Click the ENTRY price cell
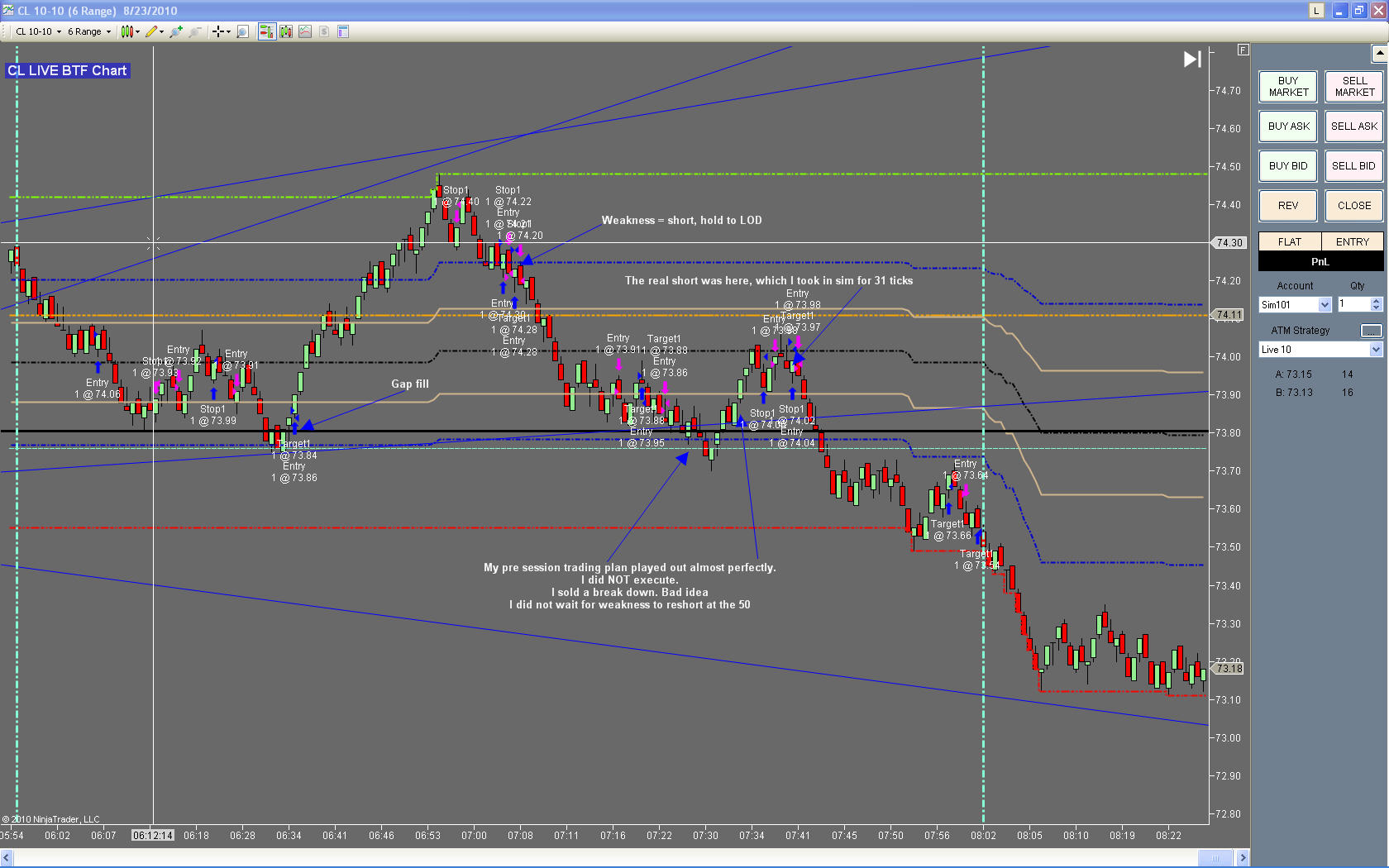Viewport: 1389px width, 868px height. [1353, 241]
